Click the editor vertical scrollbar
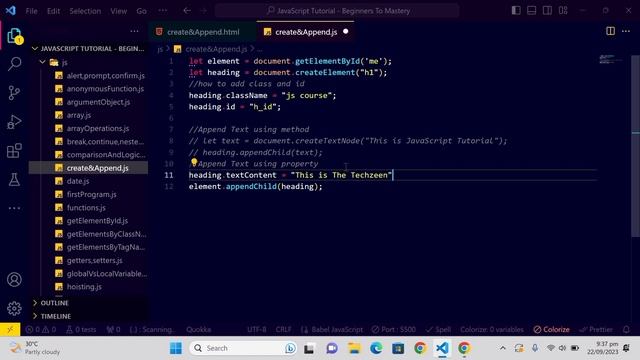640x360 pixels. [636, 145]
